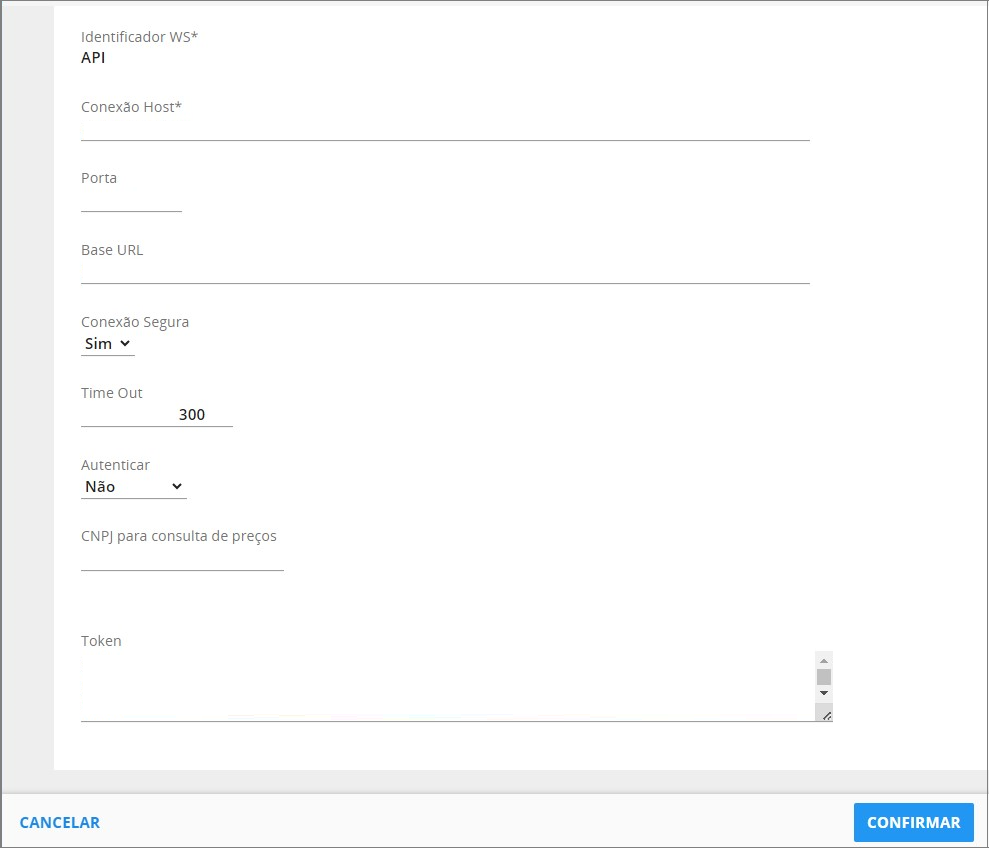This screenshot has width=989, height=849.
Task: Click the Time Out label
Action: pyautogui.click(x=112, y=393)
